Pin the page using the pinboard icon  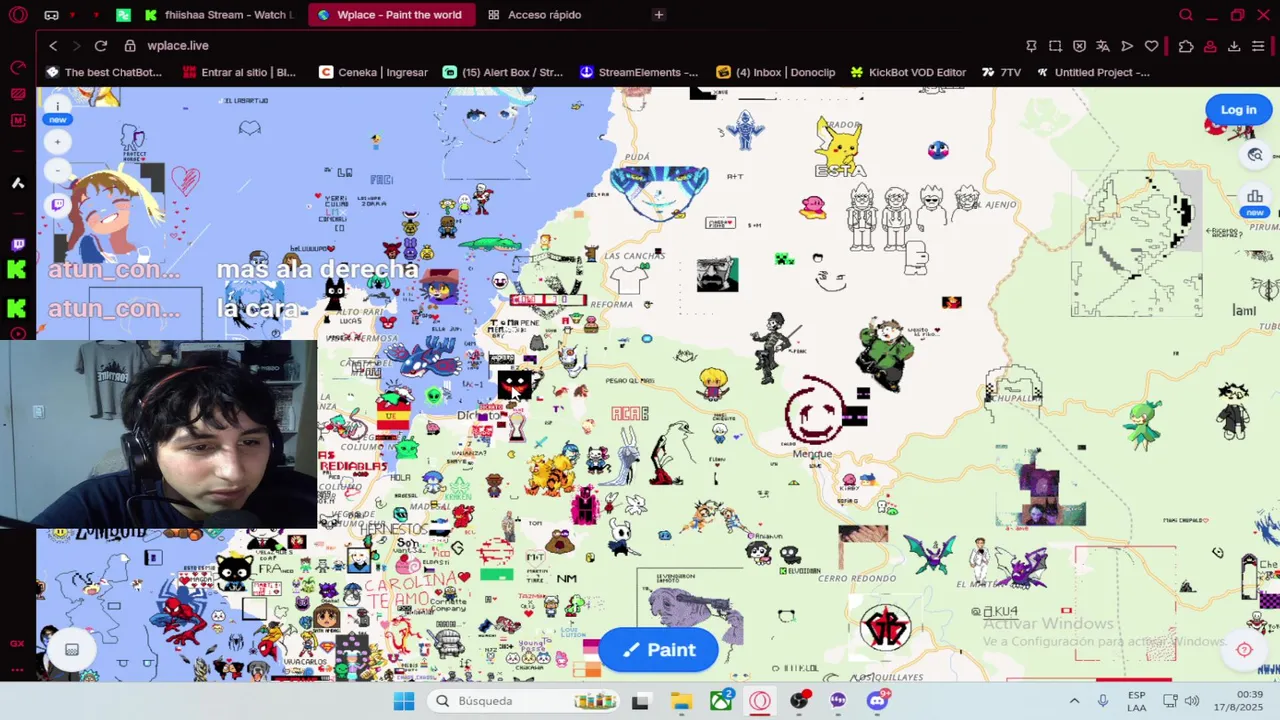pos(1031,46)
